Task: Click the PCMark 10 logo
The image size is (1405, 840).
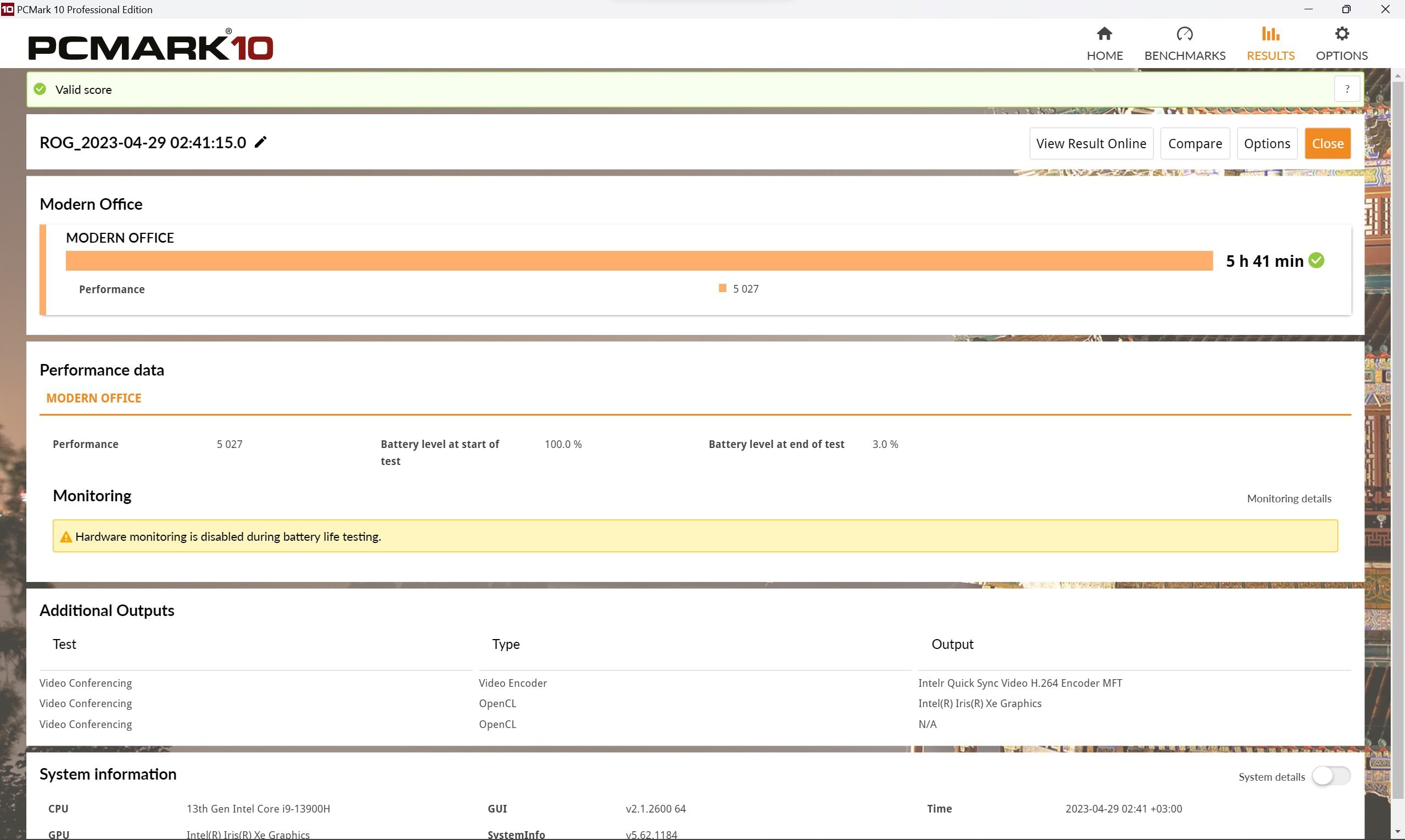Action: [150, 44]
